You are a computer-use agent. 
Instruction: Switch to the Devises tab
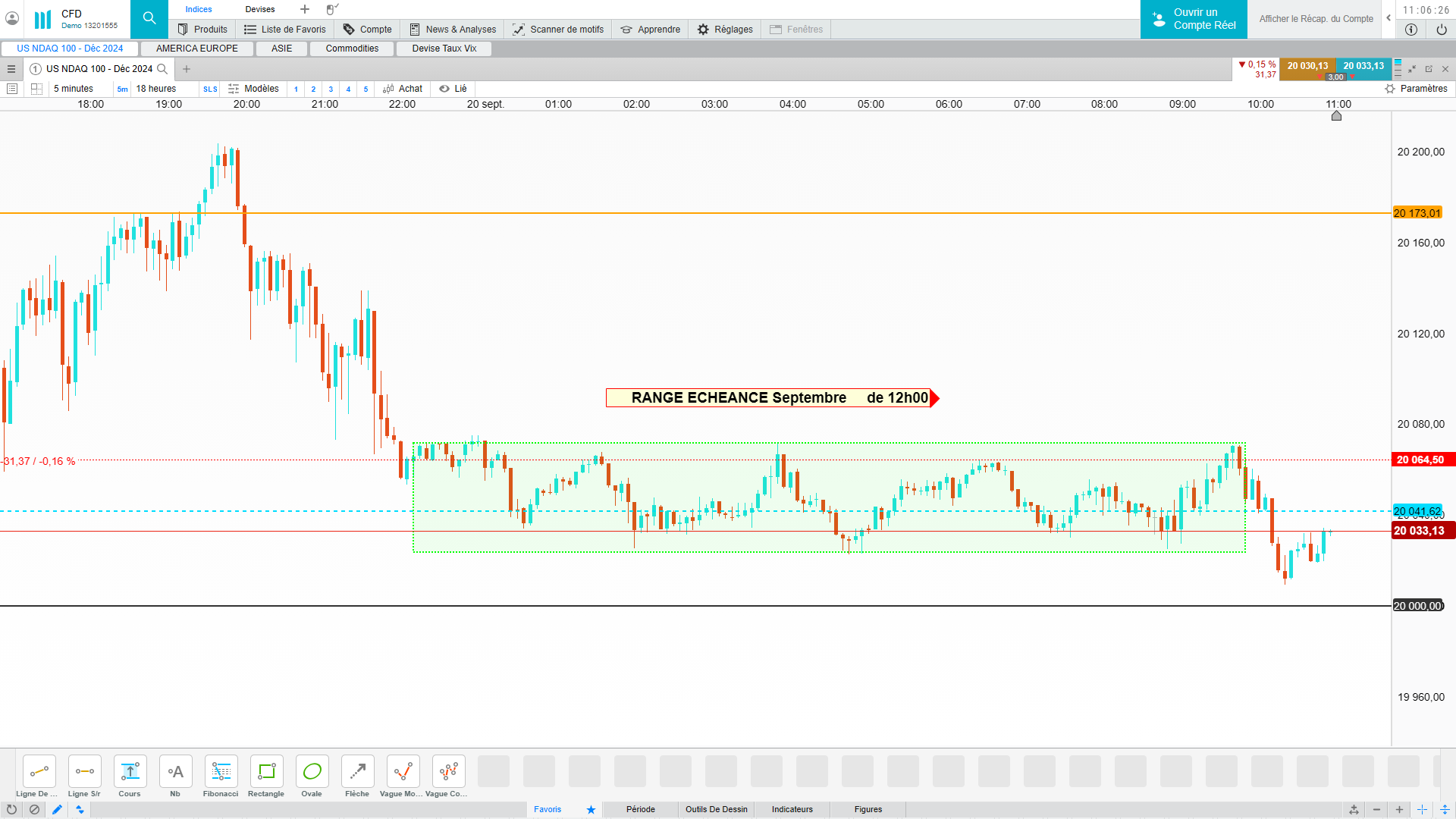point(260,9)
